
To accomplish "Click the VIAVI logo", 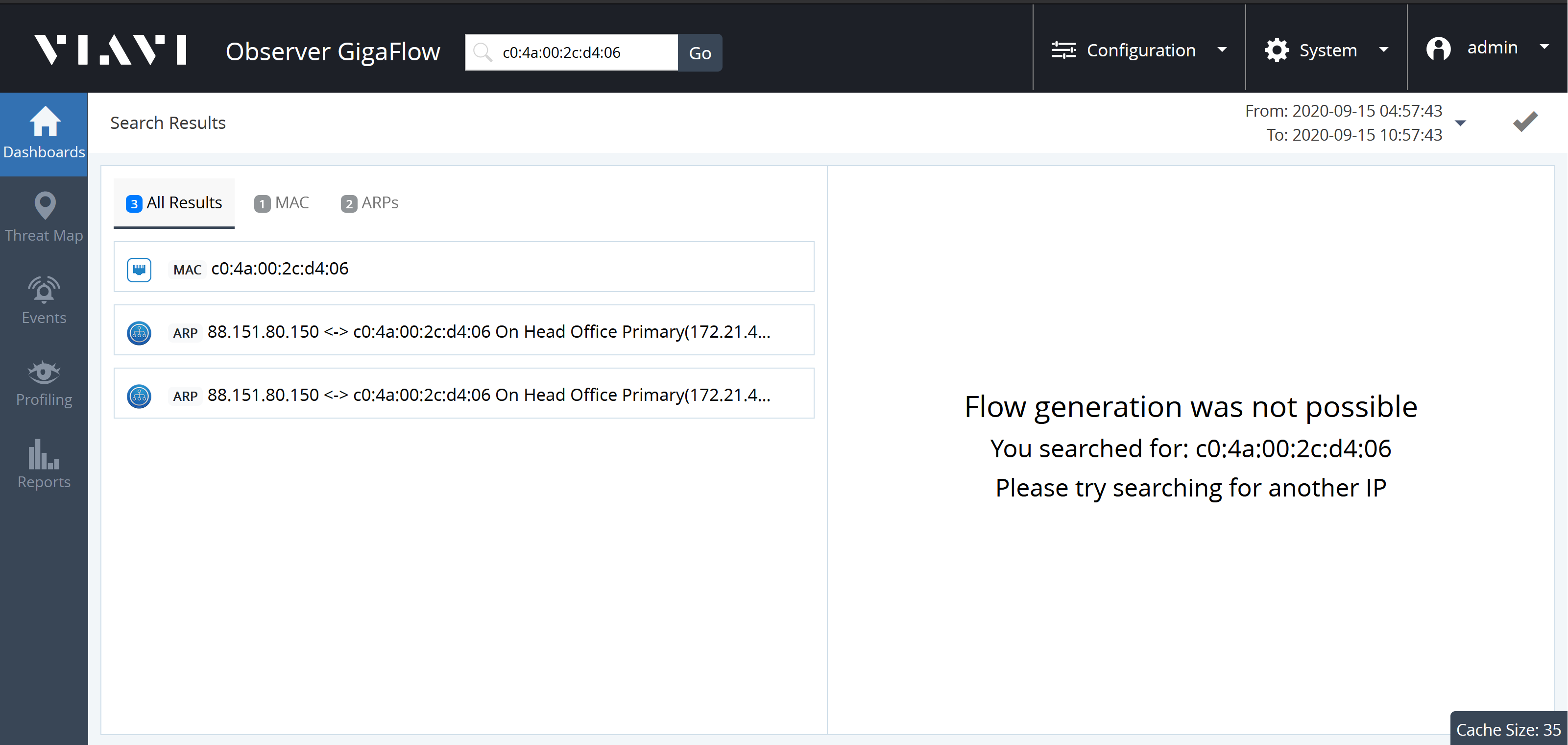I will (110, 50).
